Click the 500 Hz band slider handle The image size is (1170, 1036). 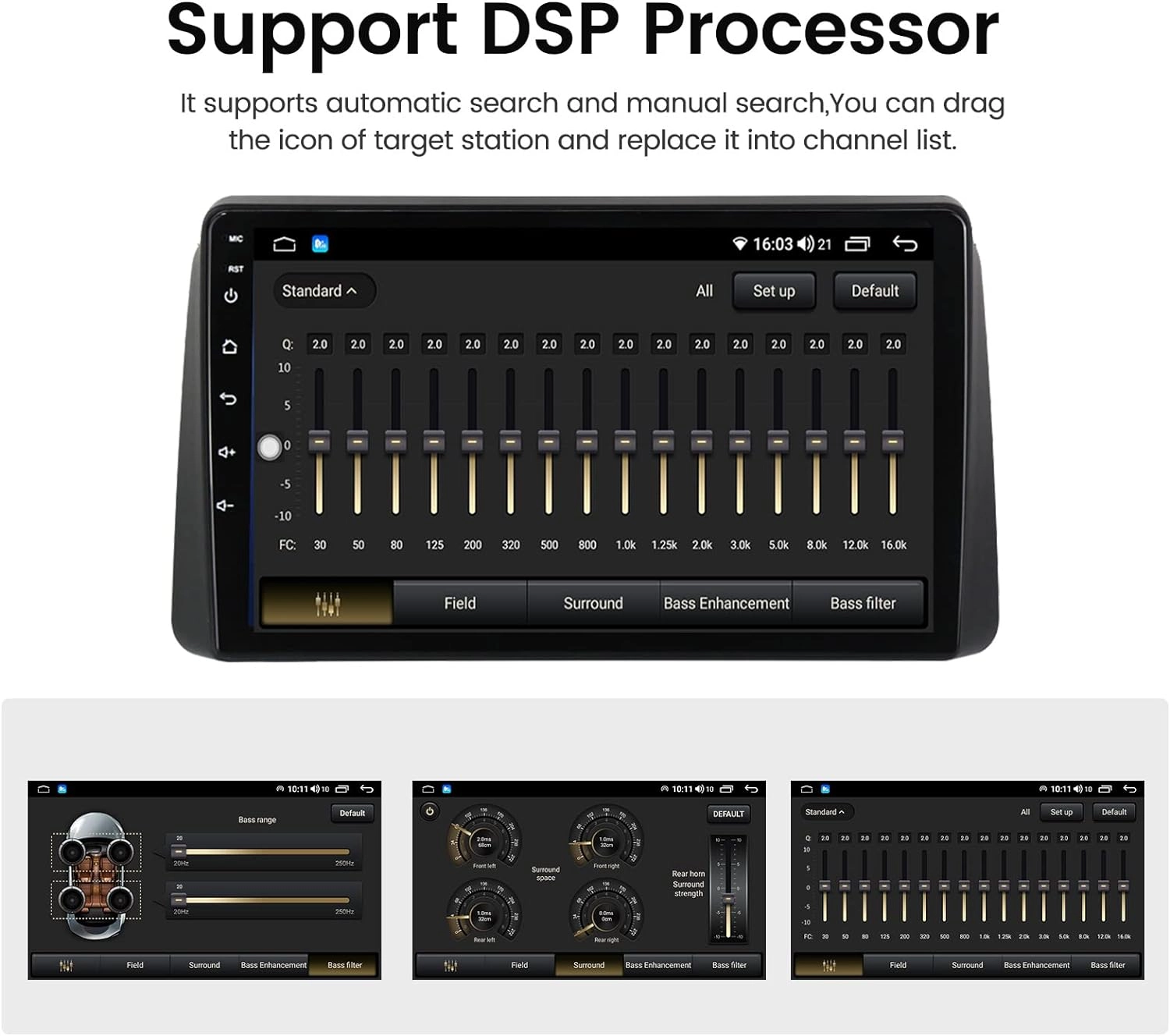[x=548, y=442]
